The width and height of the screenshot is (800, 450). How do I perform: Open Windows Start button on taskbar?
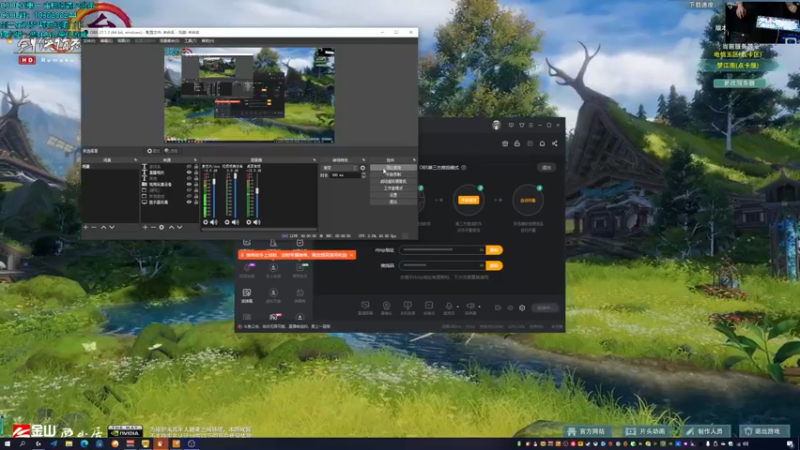click(7, 444)
